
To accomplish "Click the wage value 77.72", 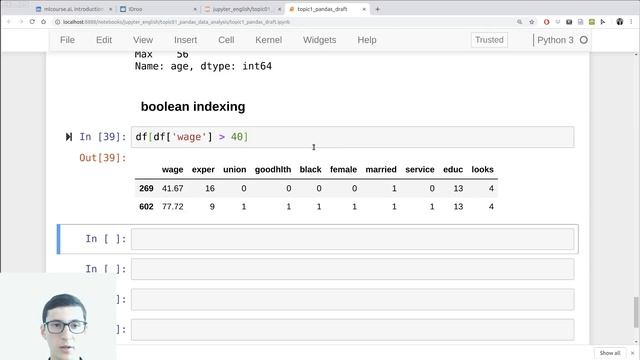I will (173, 207).
